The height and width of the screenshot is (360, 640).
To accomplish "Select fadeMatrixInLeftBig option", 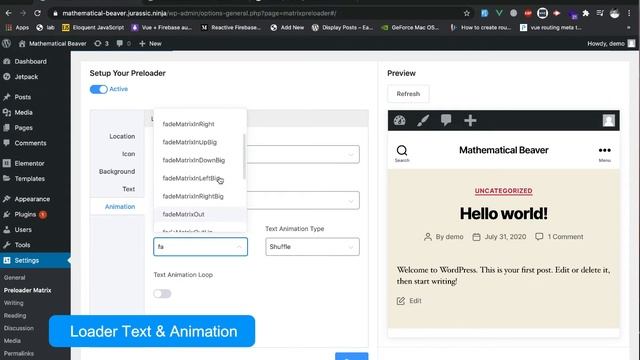I will (x=200, y=178).
